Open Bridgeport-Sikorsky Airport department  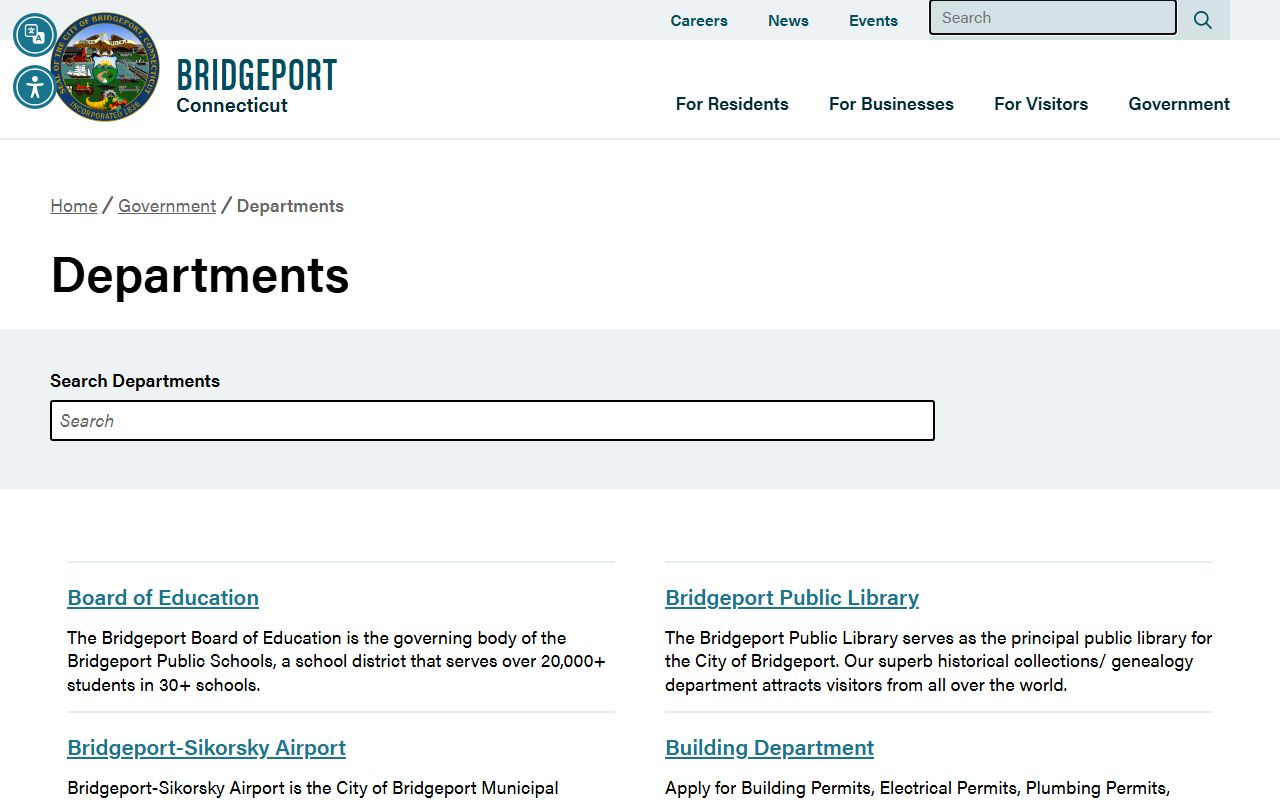[206, 748]
